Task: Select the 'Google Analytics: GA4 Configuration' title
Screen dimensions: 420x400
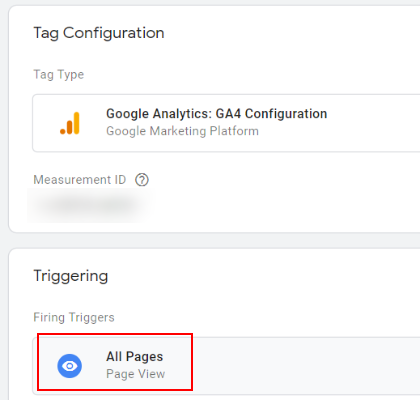Action: (216, 114)
